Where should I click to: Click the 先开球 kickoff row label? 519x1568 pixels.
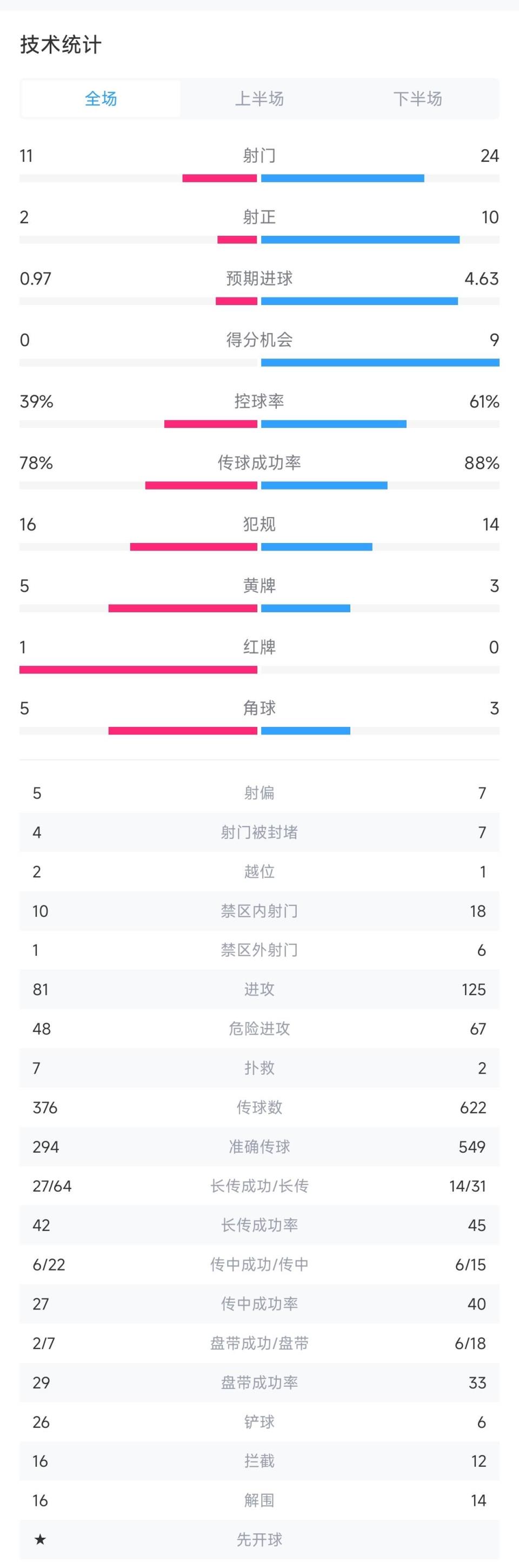click(259, 1539)
